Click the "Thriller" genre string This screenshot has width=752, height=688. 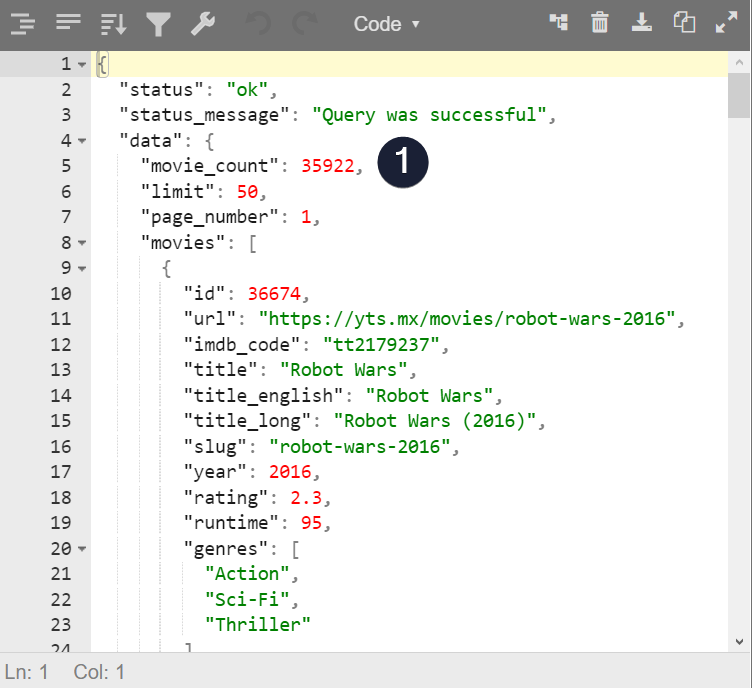pos(258,625)
